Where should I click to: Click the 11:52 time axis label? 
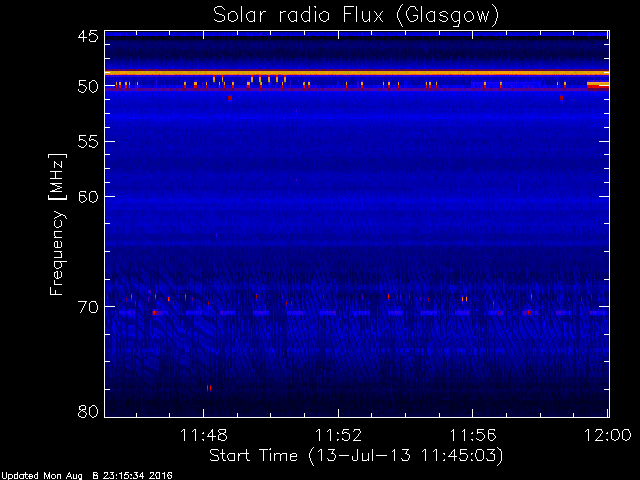[x=338, y=435]
